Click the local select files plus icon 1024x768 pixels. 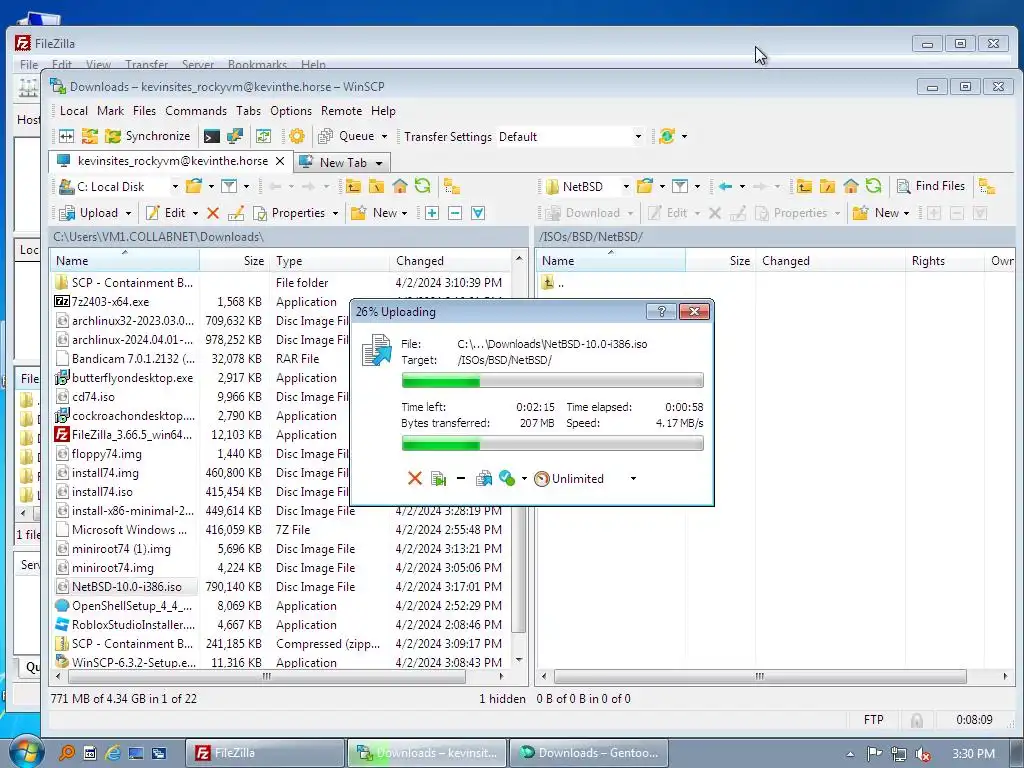(432, 213)
